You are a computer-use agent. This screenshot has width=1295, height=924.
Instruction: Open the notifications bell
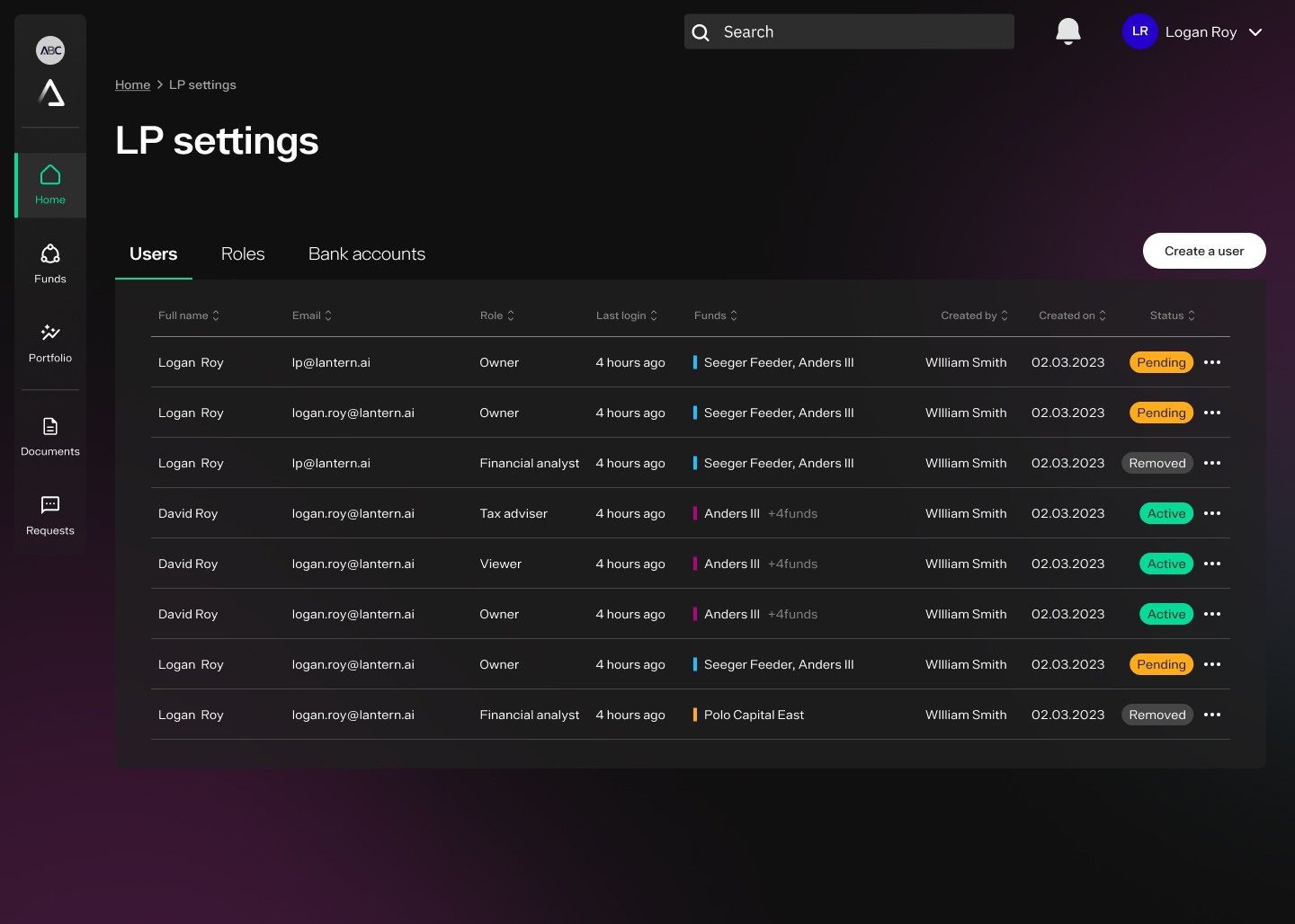click(1067, 31)
